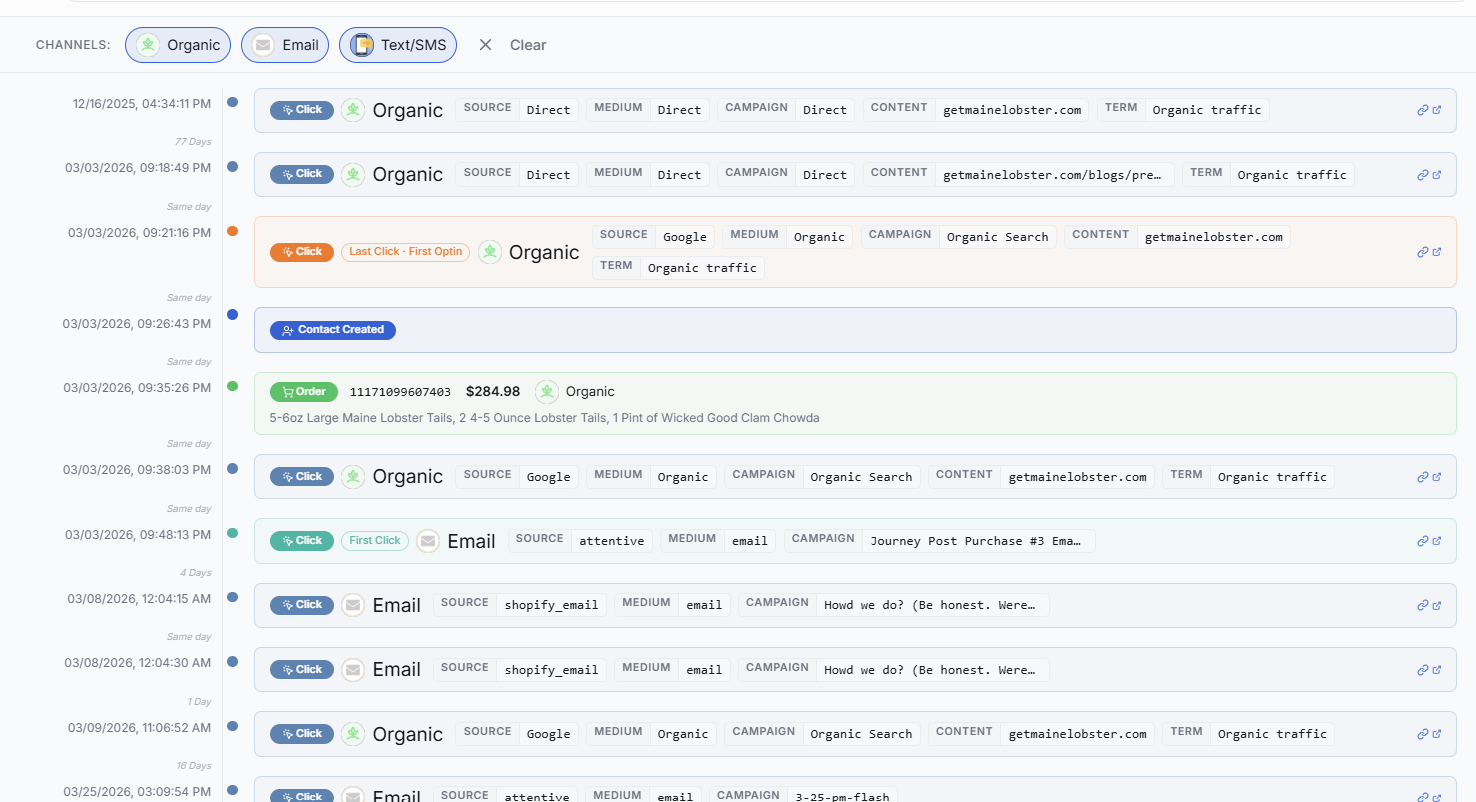Click envelope icon in First Click Email row
Image resolution: width=1476 pixels, height=802 pixels.
tap(428, 541)
